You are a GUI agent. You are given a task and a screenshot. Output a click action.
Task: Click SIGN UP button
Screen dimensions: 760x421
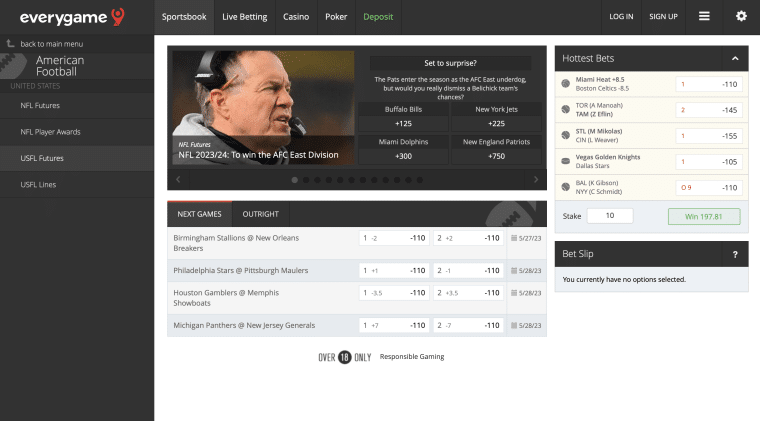click(x=663, y=17)
